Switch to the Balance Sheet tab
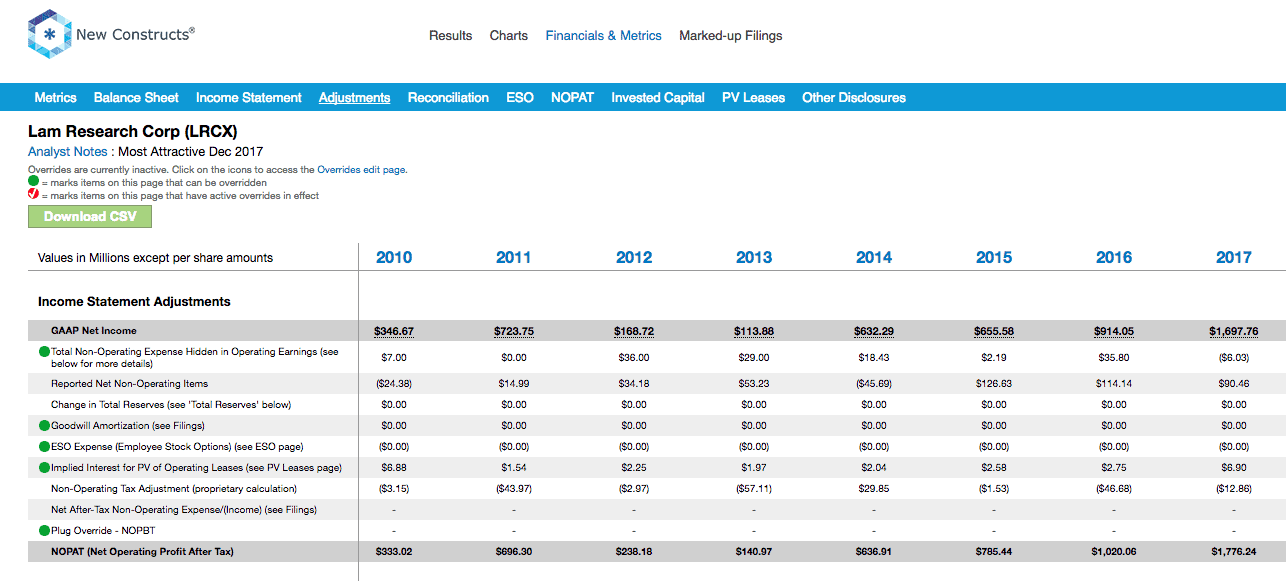The width and height of the screenshot is (1286, 581). [x=136, y=97]
